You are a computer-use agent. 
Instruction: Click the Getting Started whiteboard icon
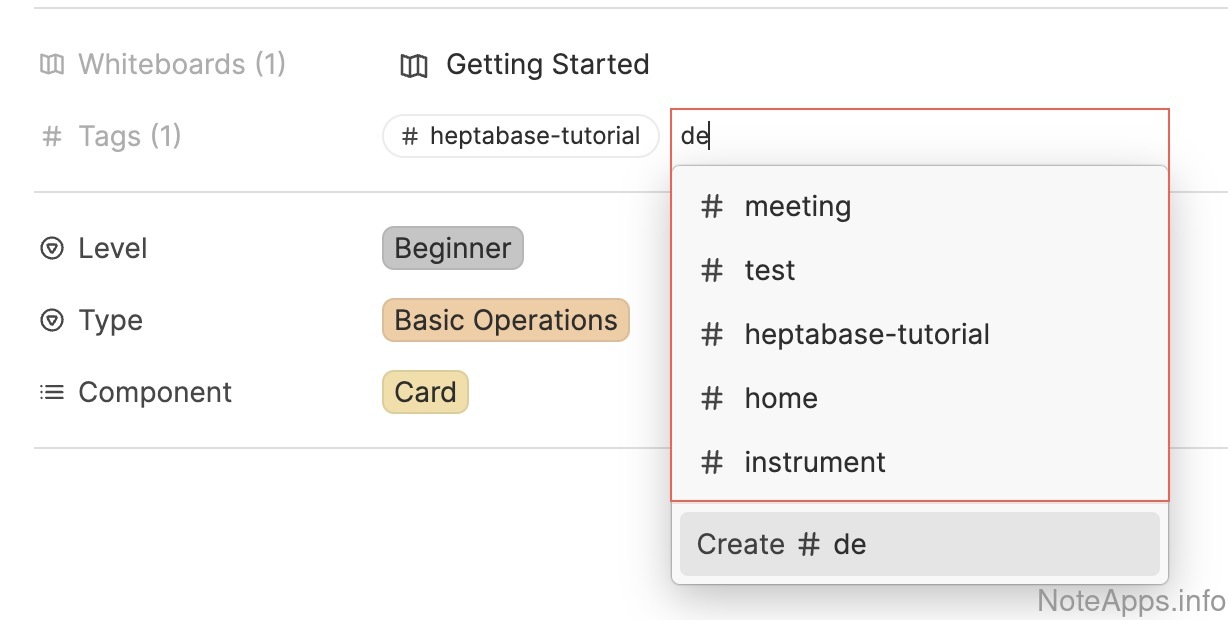(x=413, y=66)
